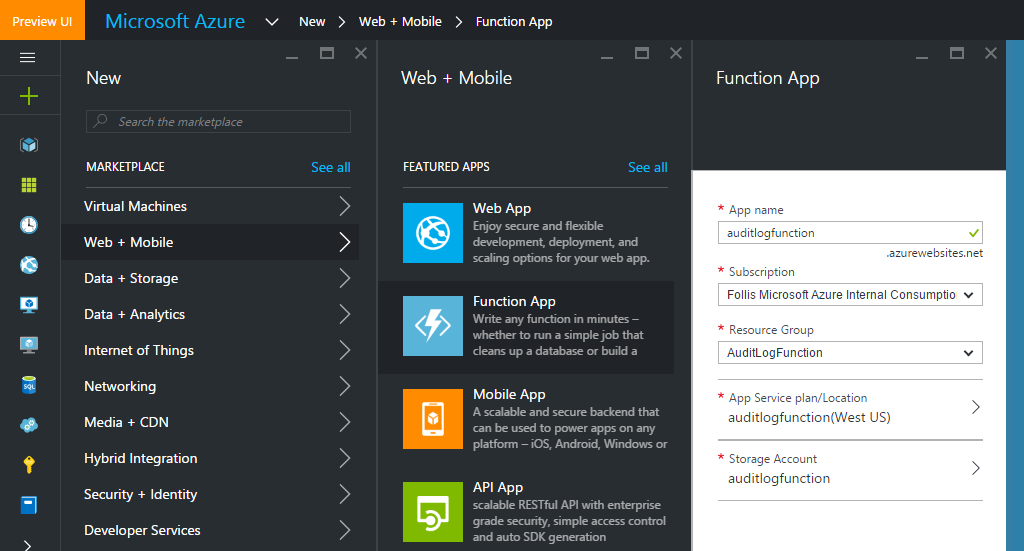The width and height of the screenshot is (1024, 551).
Task: Open App Service plan/Location setting
Action: pyautogui.click(x=850, y=408)
